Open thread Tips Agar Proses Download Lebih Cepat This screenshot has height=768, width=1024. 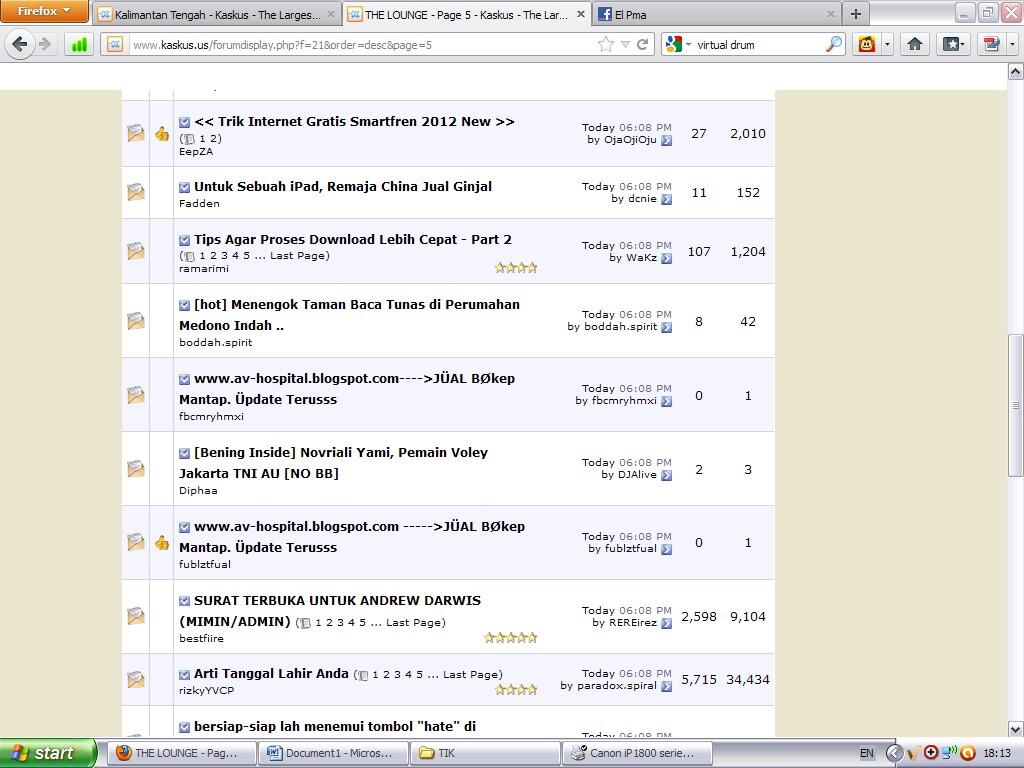click(x=353, y=239)
